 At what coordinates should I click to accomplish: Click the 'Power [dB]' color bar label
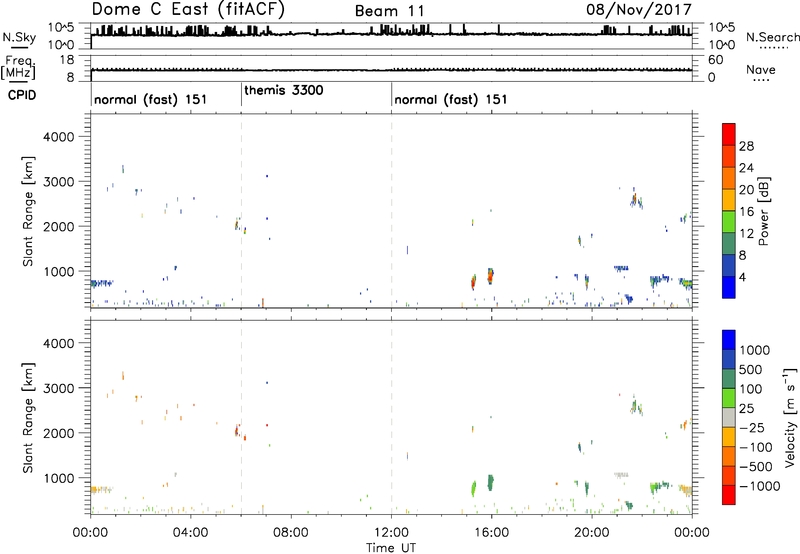pos(763,211)
